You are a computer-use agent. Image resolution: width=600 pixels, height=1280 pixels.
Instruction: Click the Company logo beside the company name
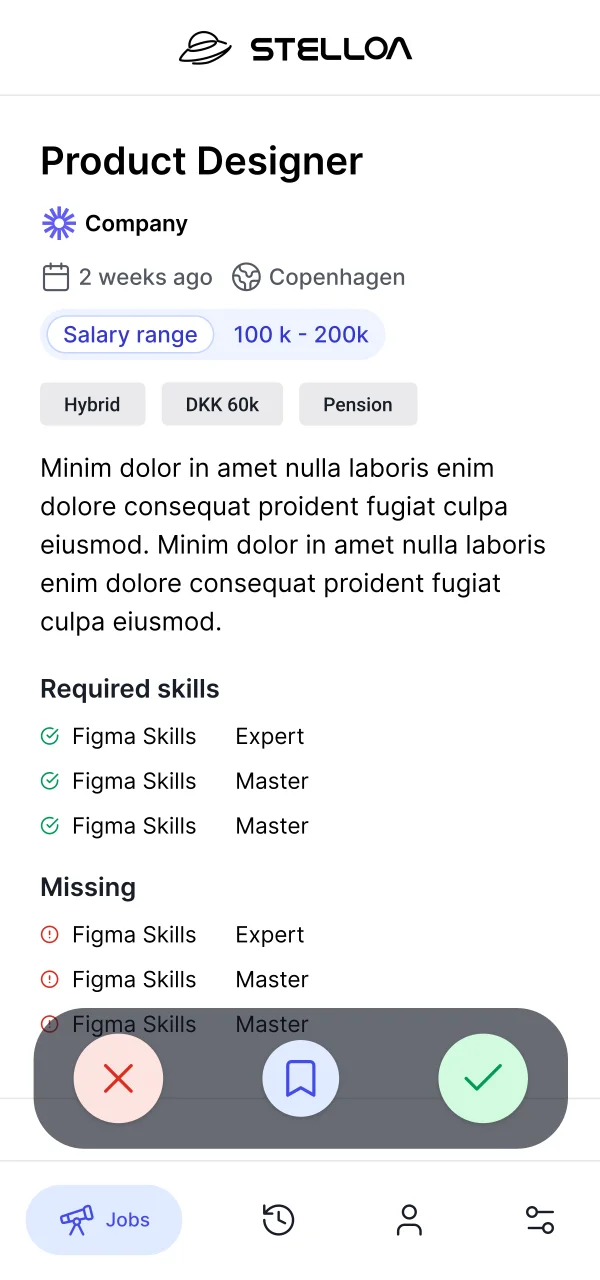pyautogui.click(x=59, y=223)
